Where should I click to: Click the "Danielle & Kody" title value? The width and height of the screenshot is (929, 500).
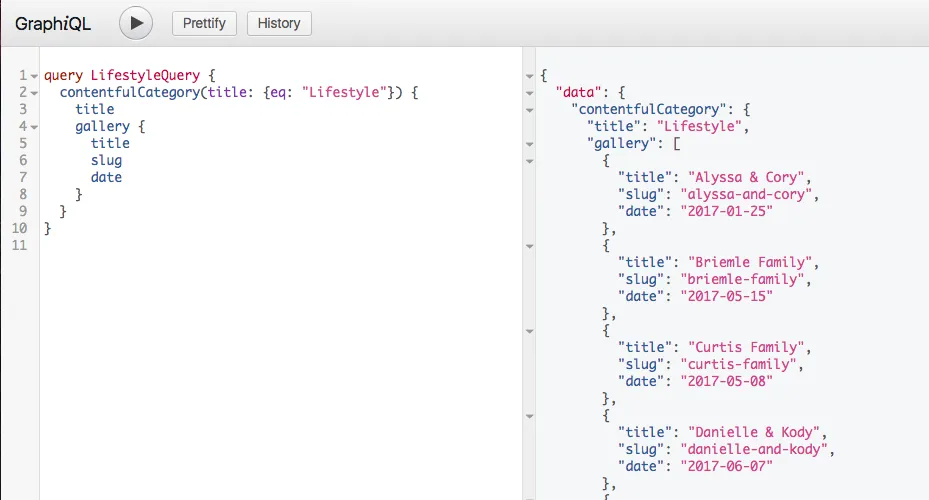pos(754,432)
